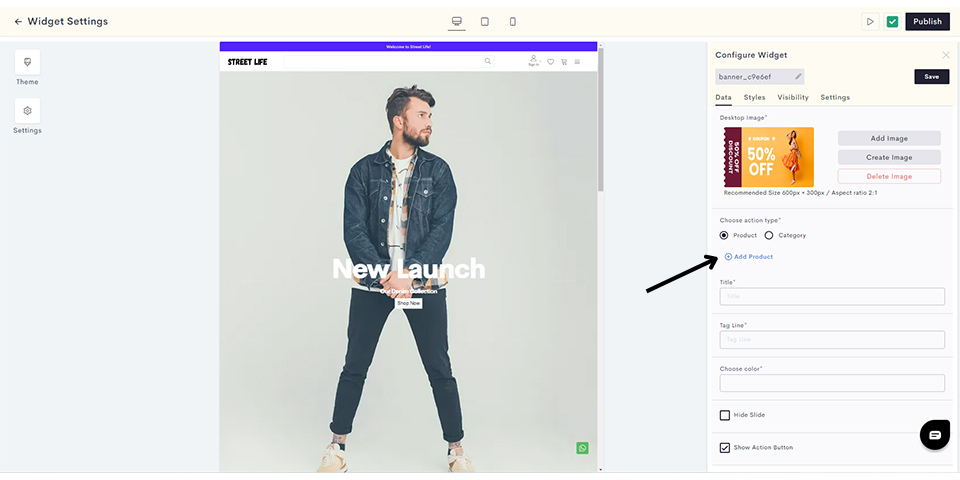
Task: Click the New Launch banner heading
Action: 408,269
